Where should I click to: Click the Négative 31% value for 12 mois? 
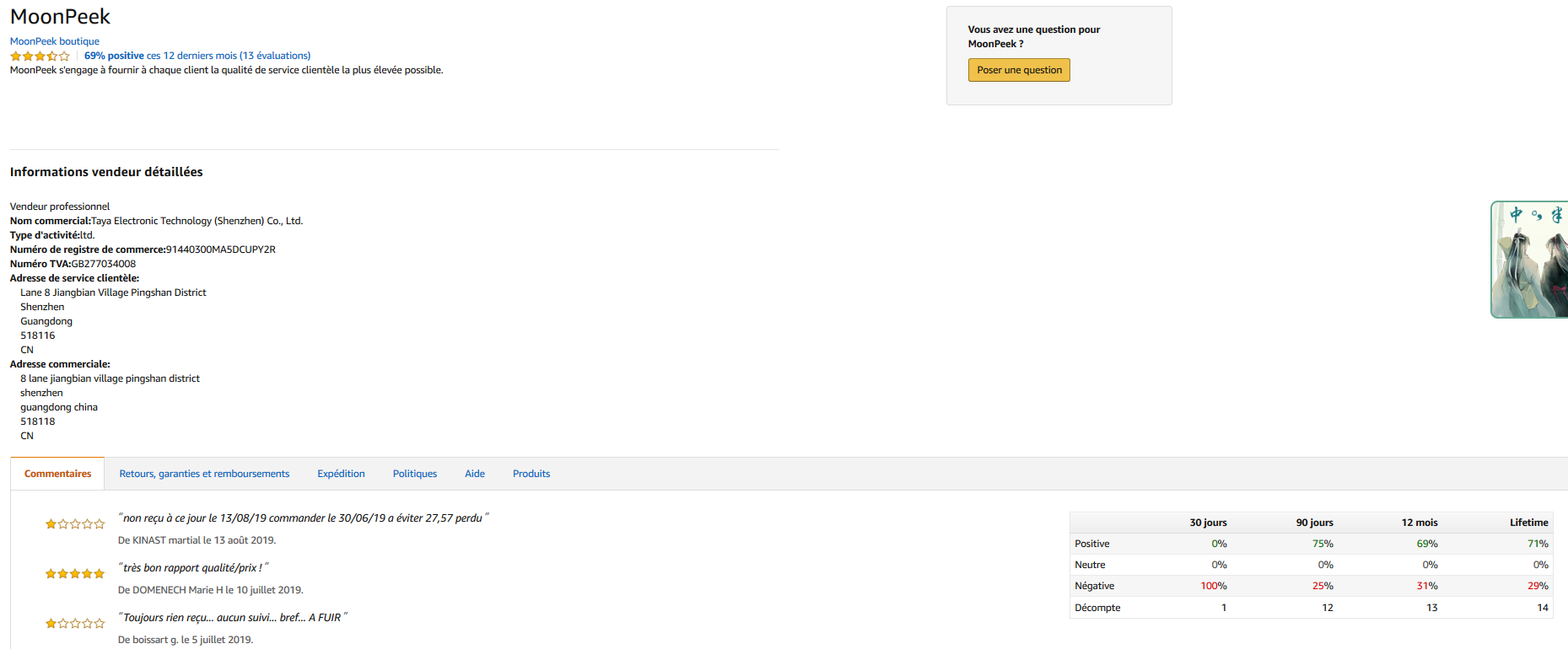tap(1427, 586)
